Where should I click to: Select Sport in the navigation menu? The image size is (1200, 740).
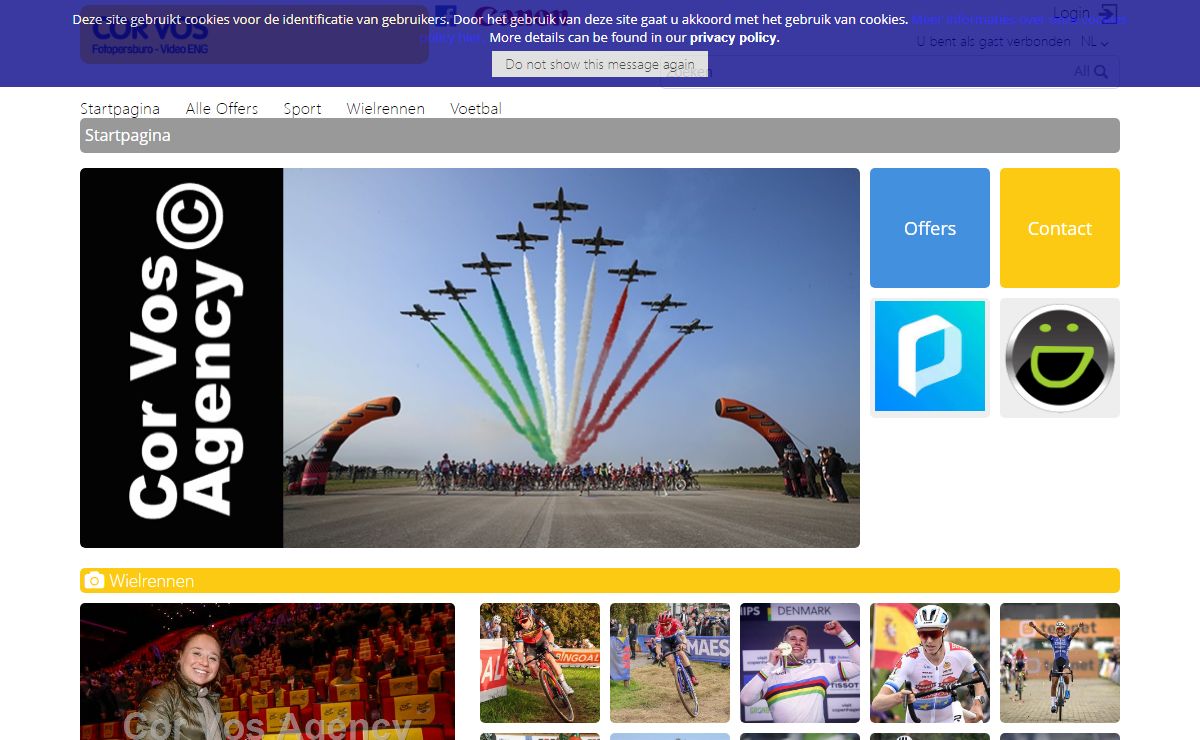[302, 108]
